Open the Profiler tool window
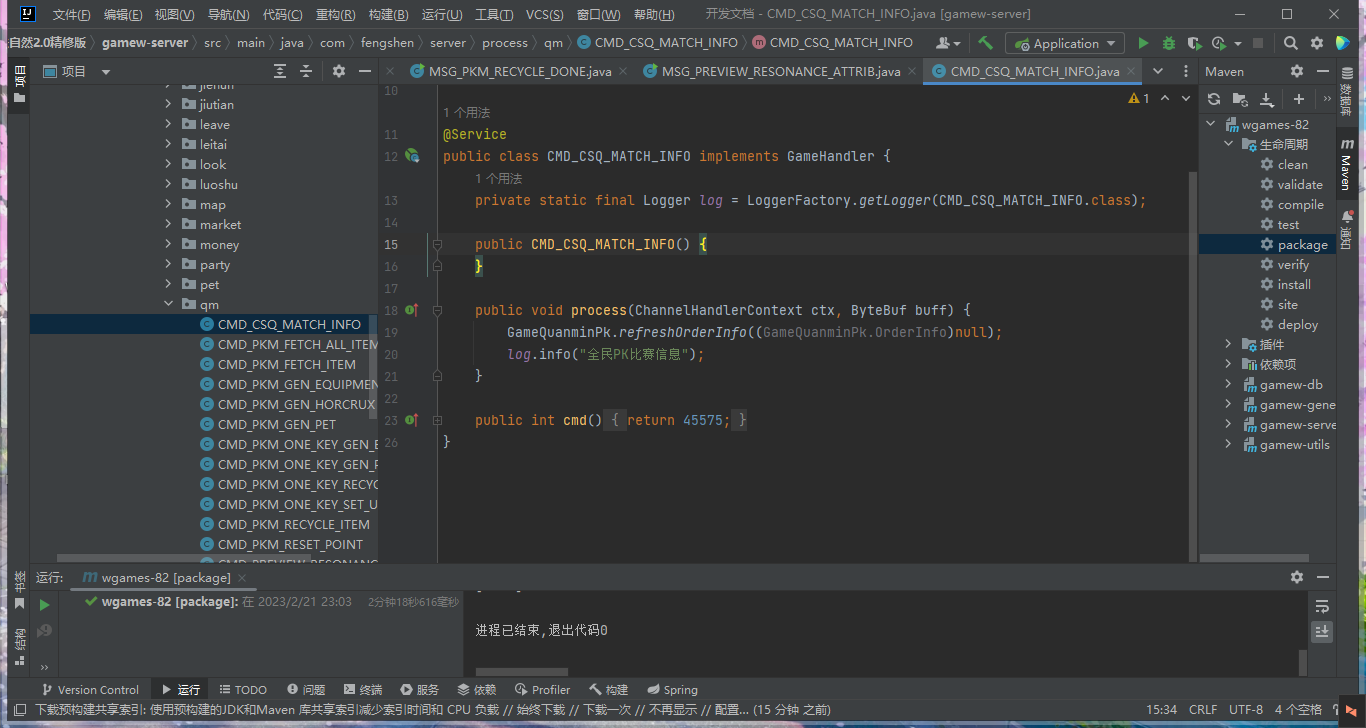Viewport: 1366px width, 728px height. click(x=543, y=689)
